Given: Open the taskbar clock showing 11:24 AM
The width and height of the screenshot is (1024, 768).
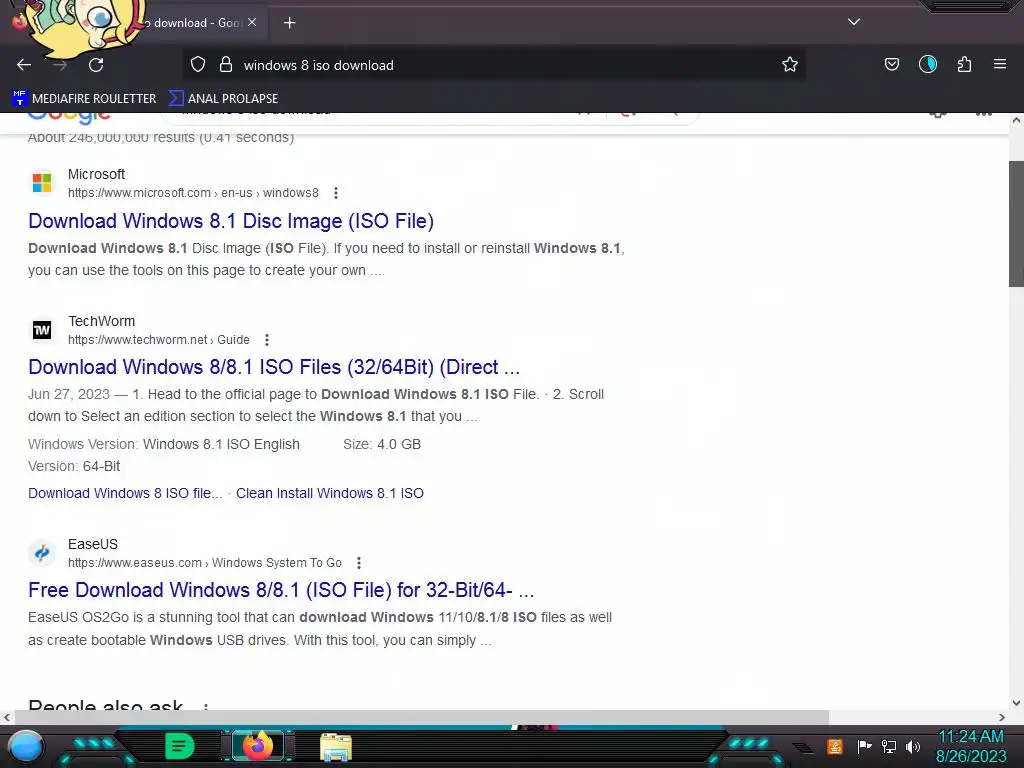Looking at the screenshot, I should (x=971, y=746).
